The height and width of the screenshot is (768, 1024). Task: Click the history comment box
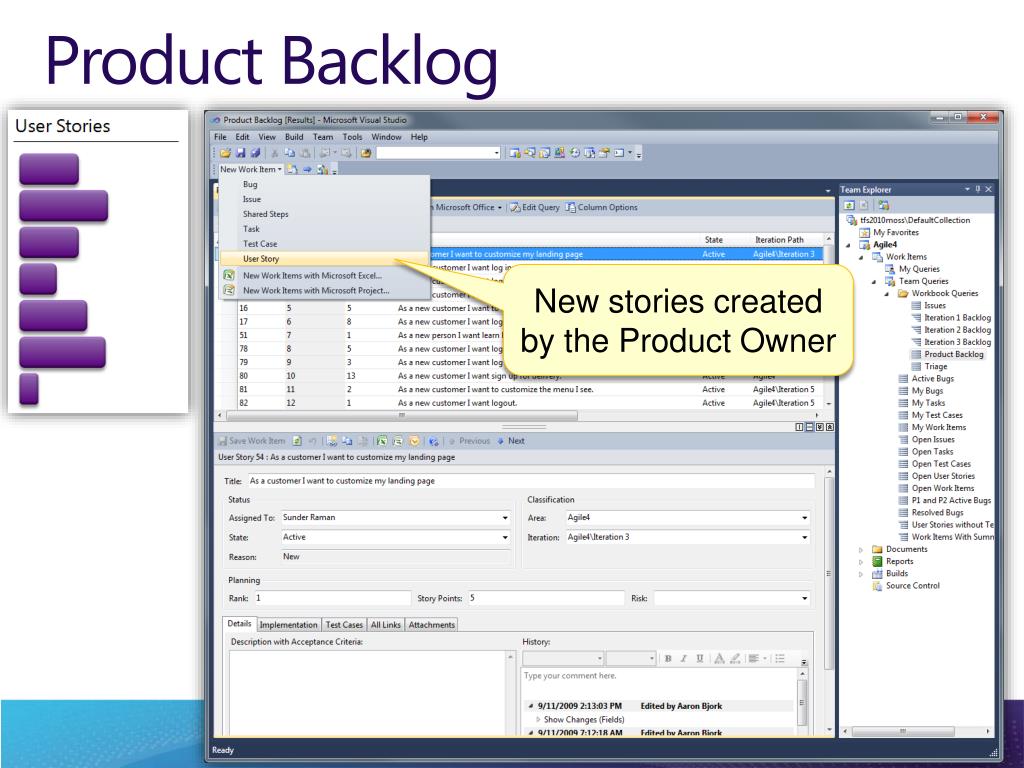pyautogui.click(x=658, y=682)
